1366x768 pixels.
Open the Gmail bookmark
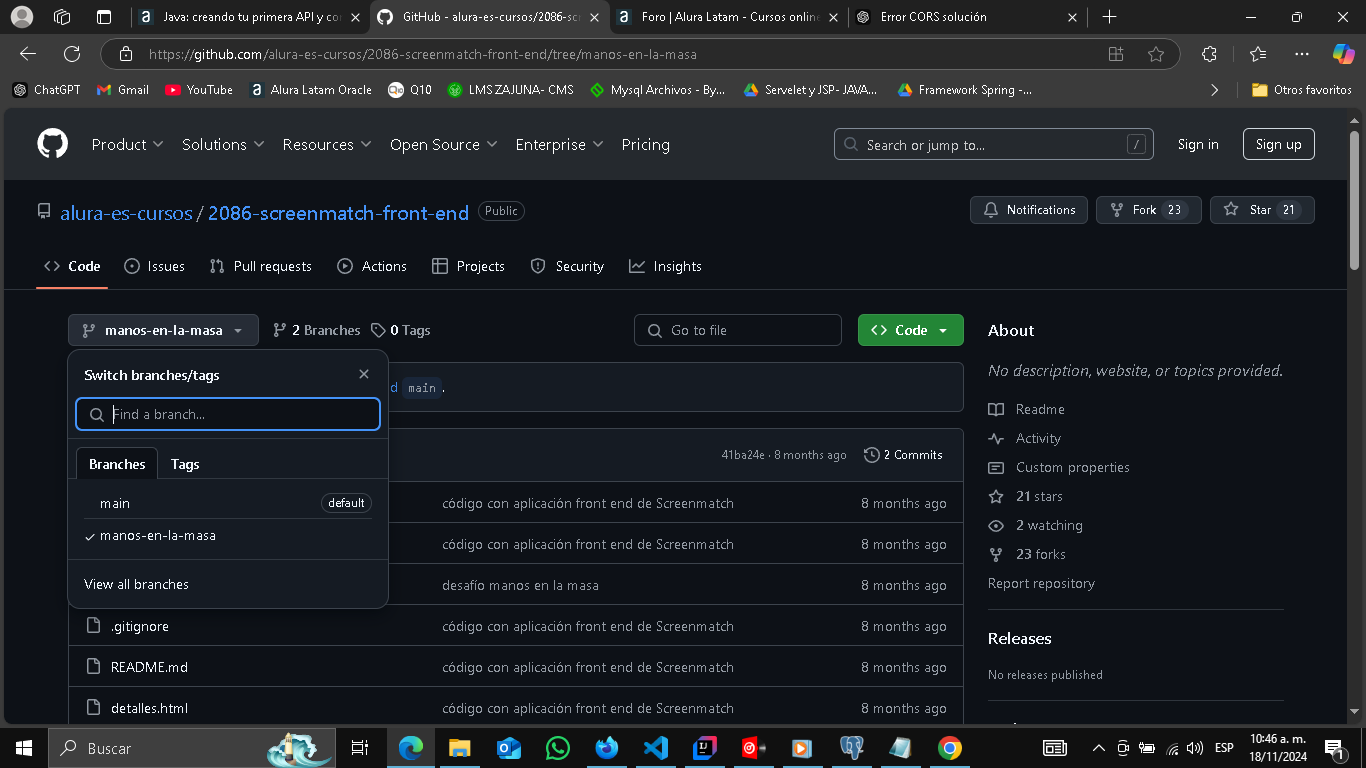coord(123,90)
